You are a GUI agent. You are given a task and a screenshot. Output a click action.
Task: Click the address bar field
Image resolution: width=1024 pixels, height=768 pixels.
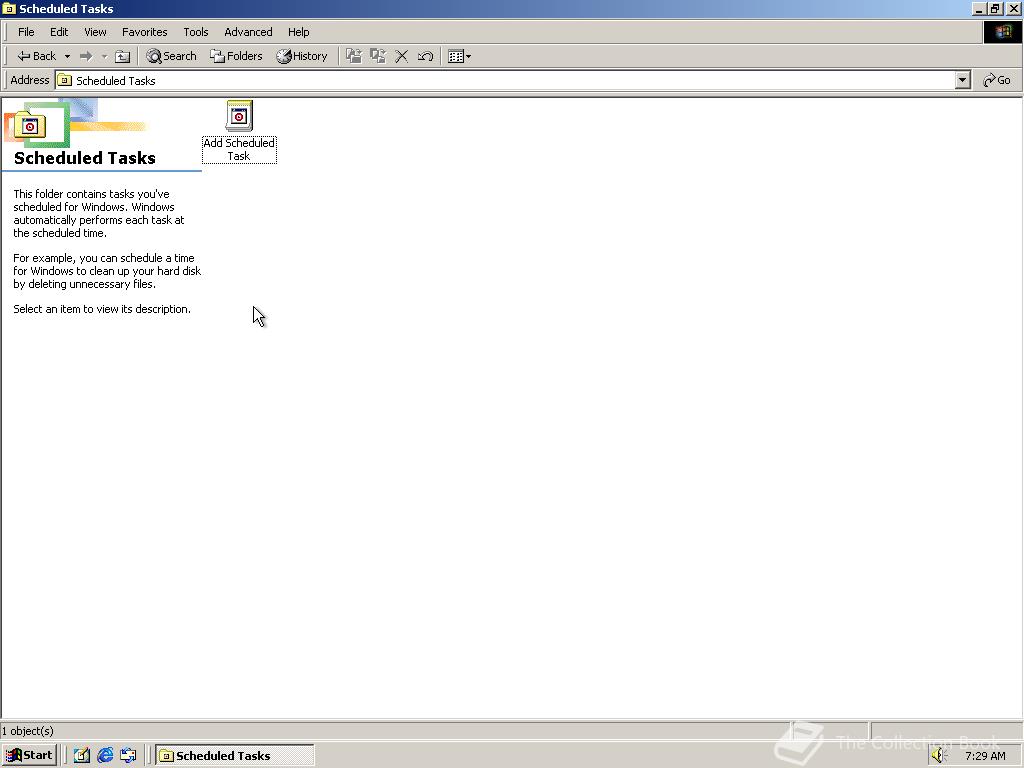[505, 80]
